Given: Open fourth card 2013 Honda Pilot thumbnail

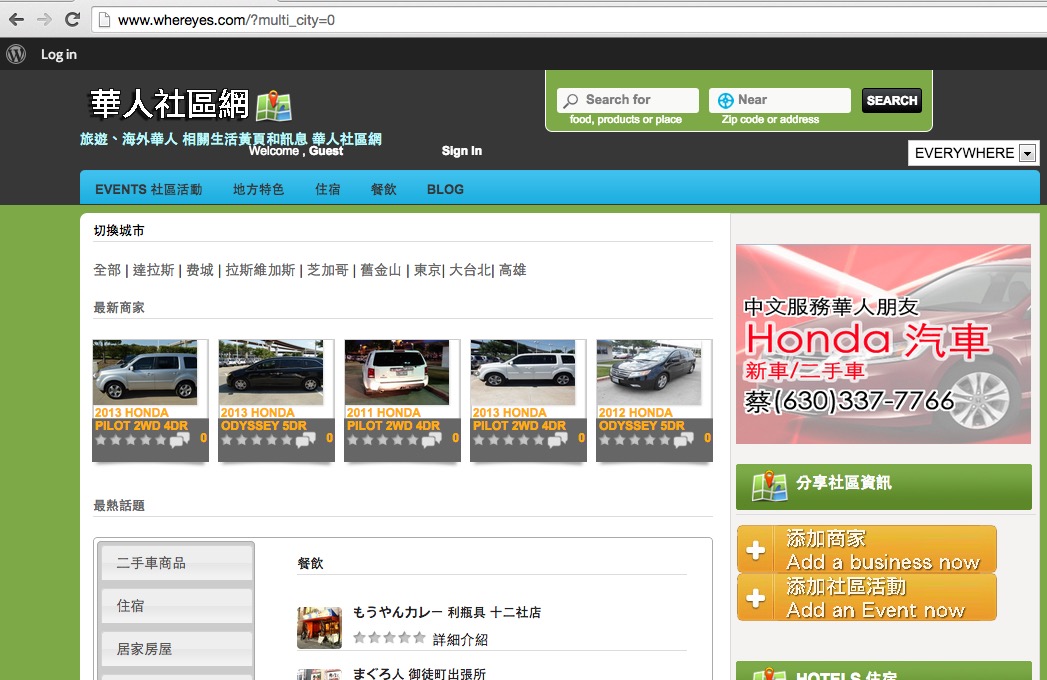Looking at the screenshot, I should (523, 372).
